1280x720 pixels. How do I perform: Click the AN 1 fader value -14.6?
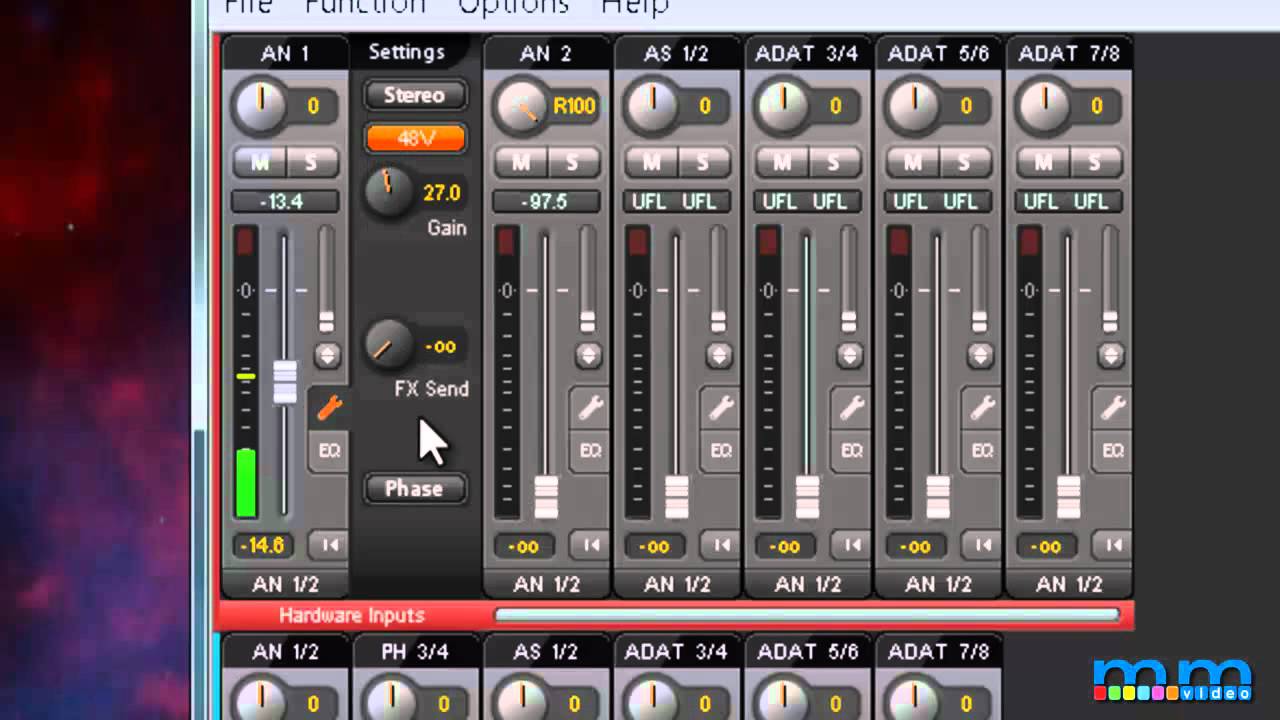coord(263,546)
